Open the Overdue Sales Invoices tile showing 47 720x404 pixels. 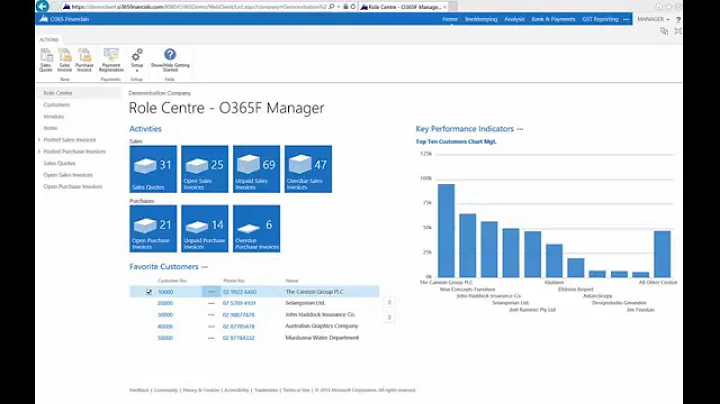(x=308, y=169)
